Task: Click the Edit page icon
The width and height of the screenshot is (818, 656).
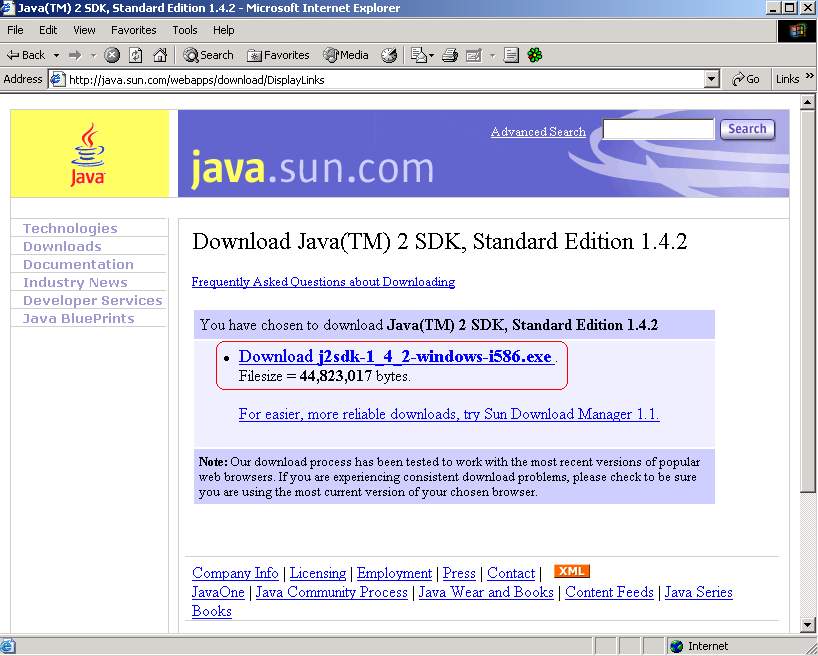Action: tap(474, 55)
